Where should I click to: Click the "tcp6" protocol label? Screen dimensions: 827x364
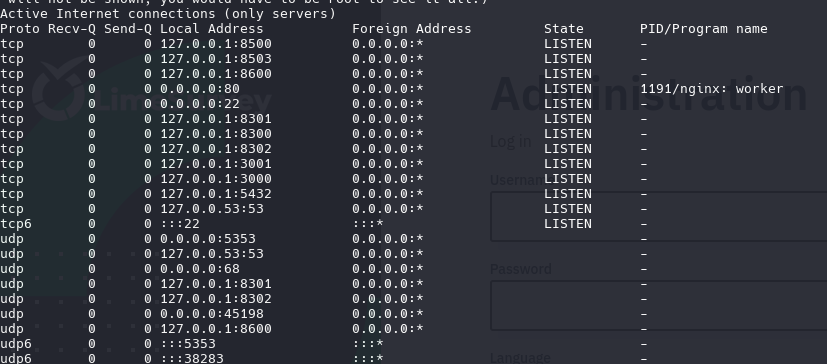tap(16, 224)
